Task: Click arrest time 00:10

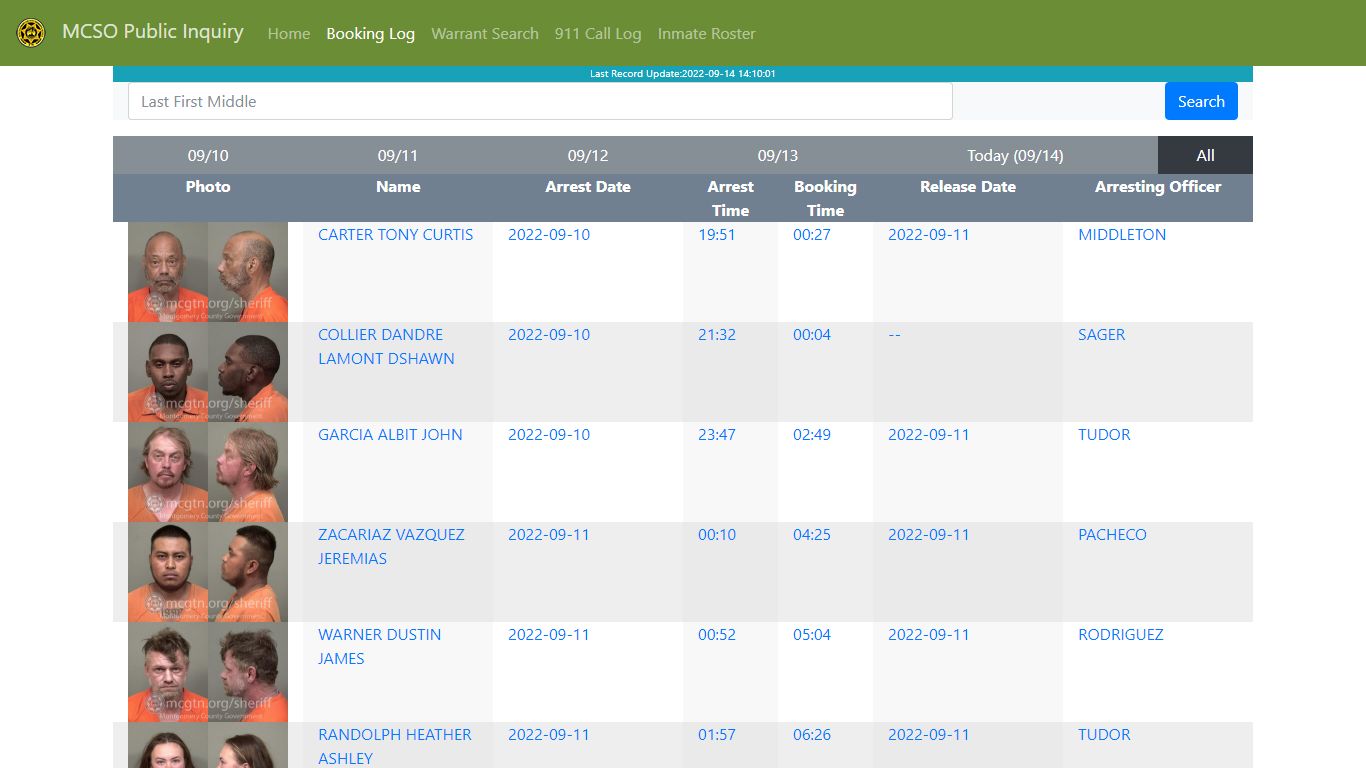Action: 717,534
